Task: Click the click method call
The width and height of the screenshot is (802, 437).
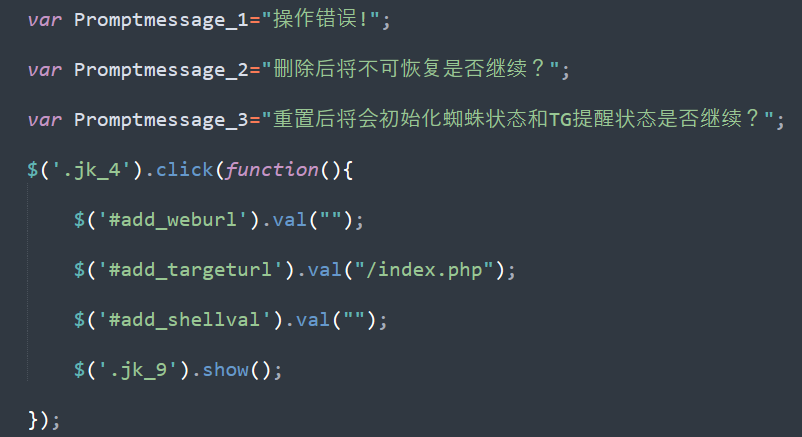Action: tap(184, 170)
